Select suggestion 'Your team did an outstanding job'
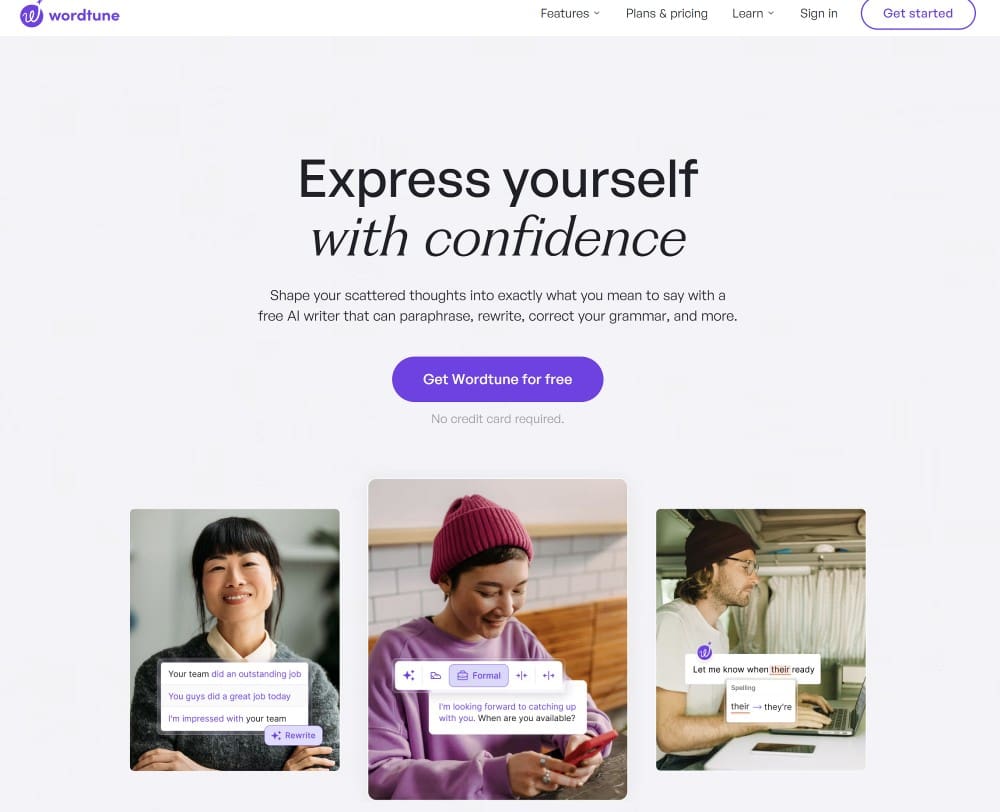1000x812 pixels. [x=234, y=674]
